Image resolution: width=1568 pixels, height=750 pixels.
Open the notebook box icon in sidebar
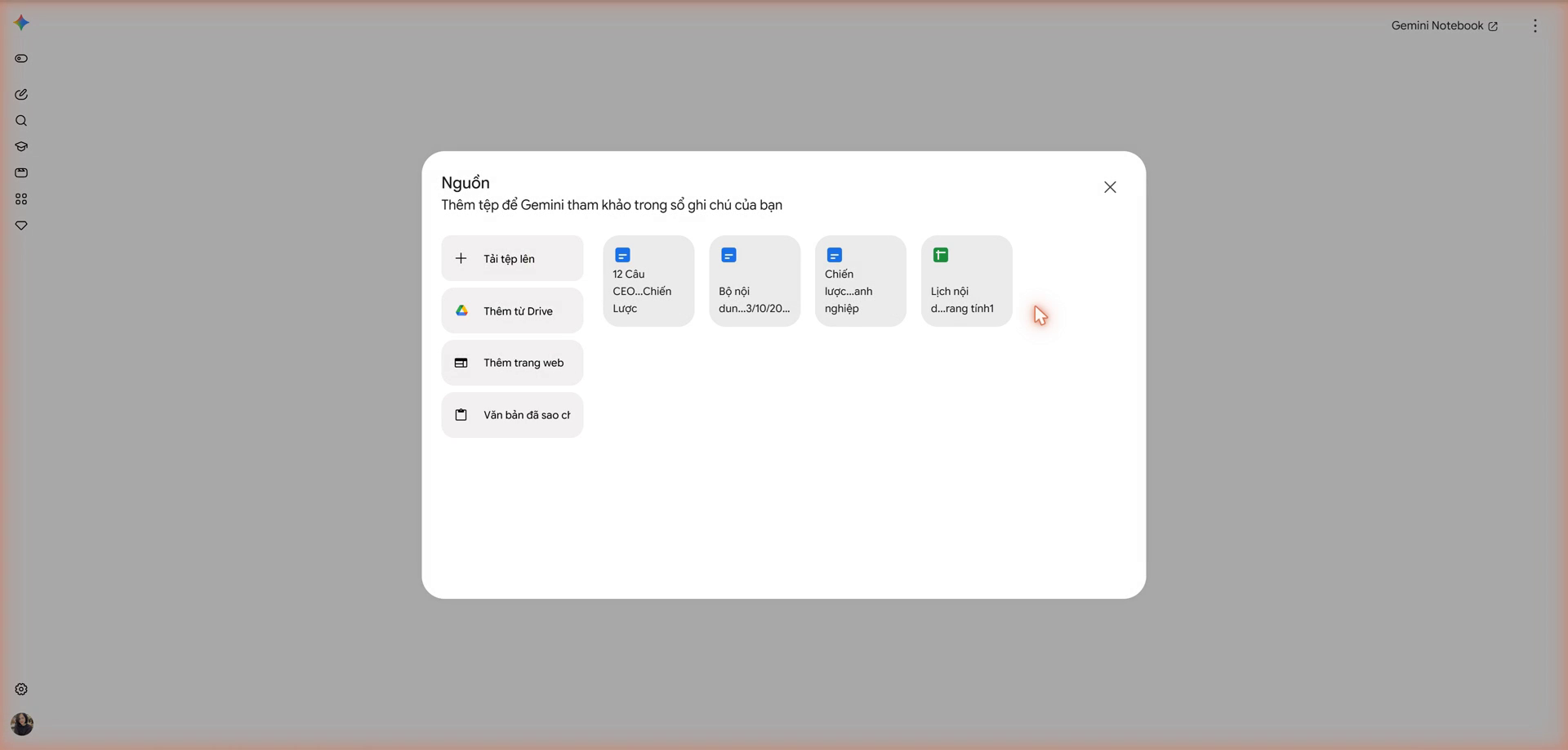pos(21,173)
